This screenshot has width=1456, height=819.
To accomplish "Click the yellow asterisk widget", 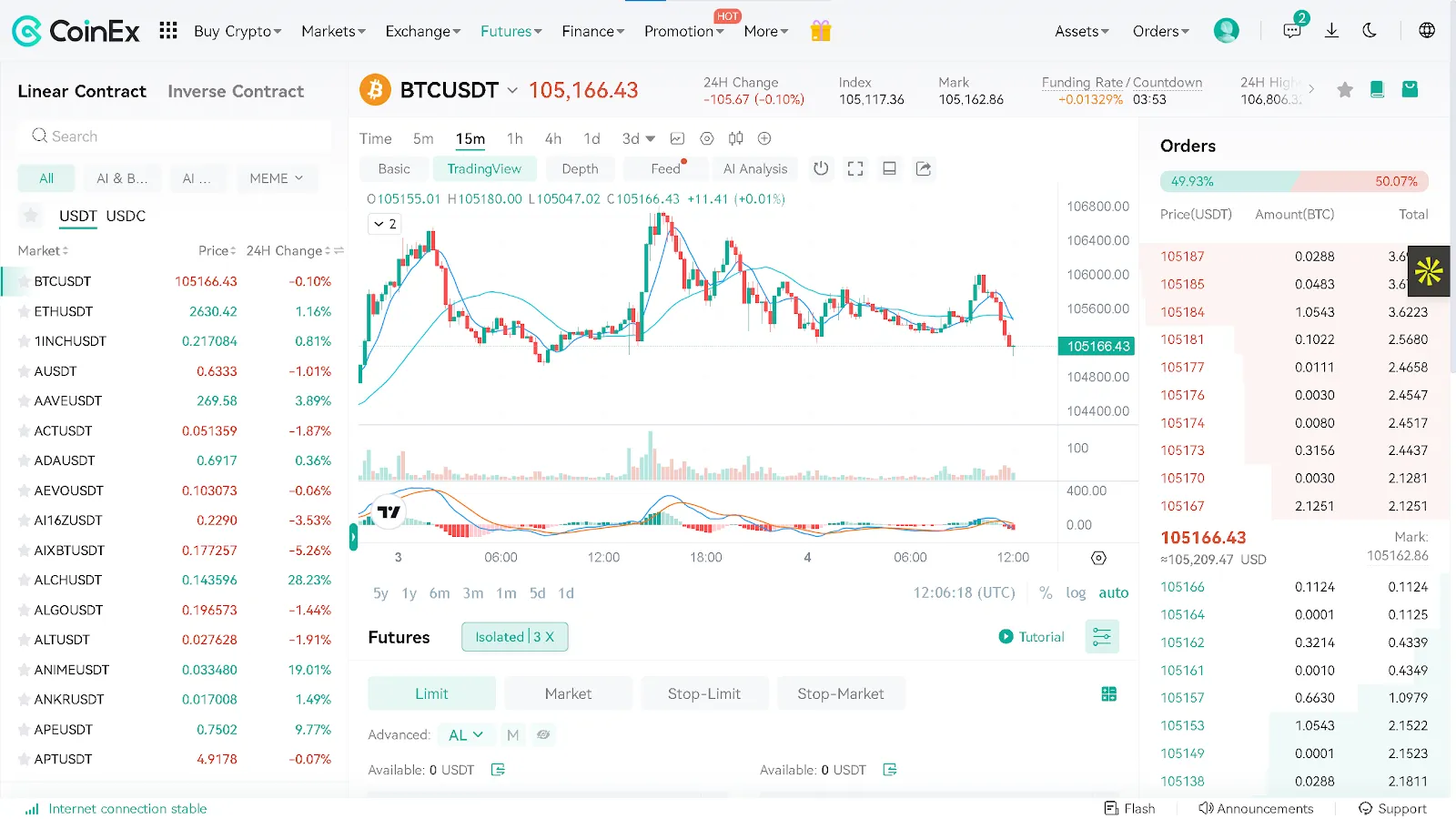I will pos(1429,270).
